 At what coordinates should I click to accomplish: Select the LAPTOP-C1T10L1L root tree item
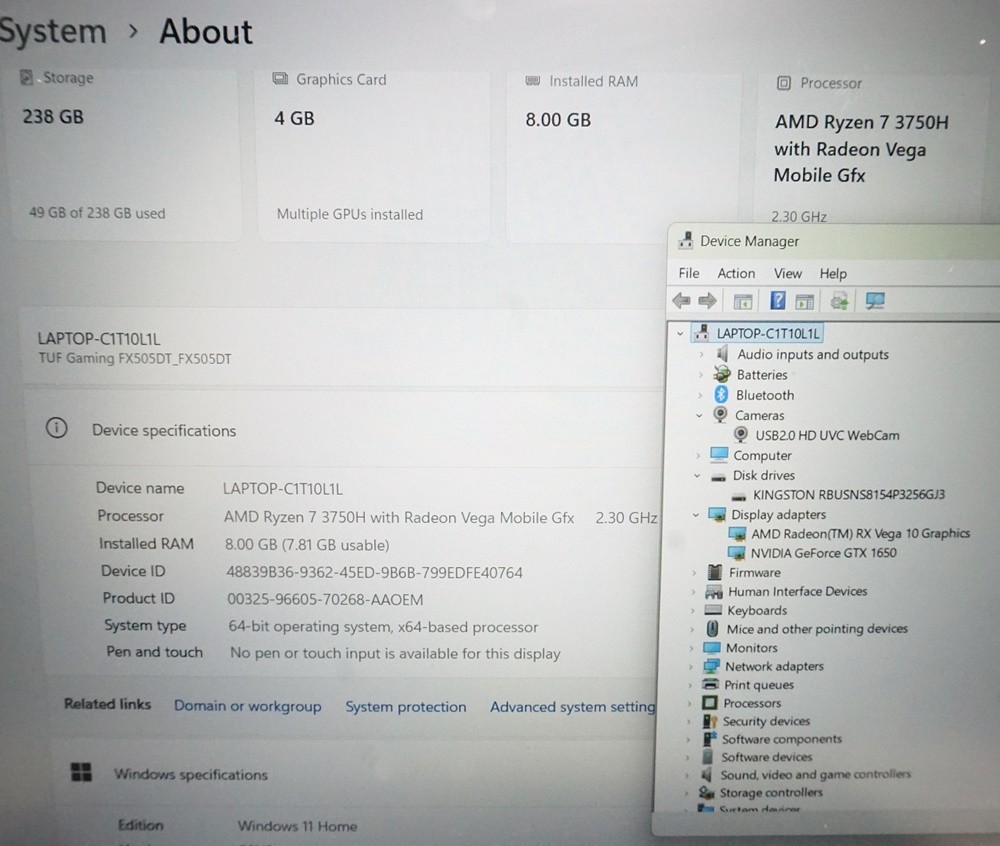pos(768,333)
